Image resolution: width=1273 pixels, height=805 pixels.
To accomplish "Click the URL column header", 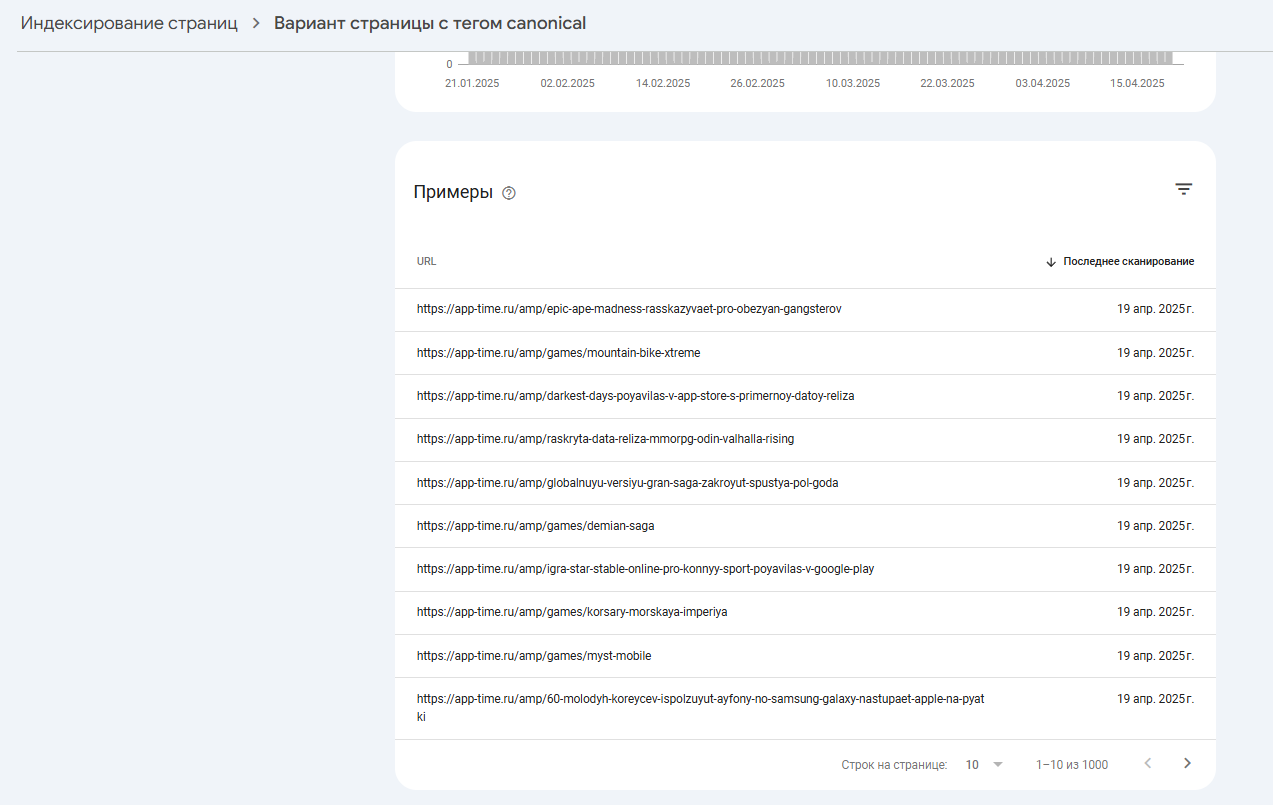I will (x=427, y=262).
